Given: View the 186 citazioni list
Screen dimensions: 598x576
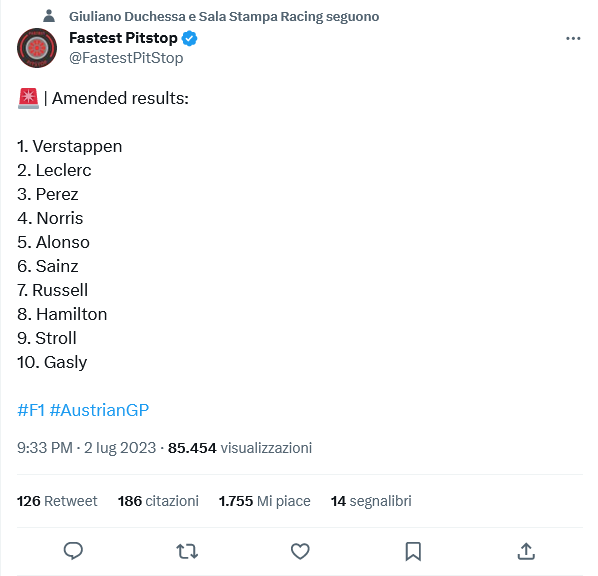Looking at the screenshot, I should coord(158,501).
